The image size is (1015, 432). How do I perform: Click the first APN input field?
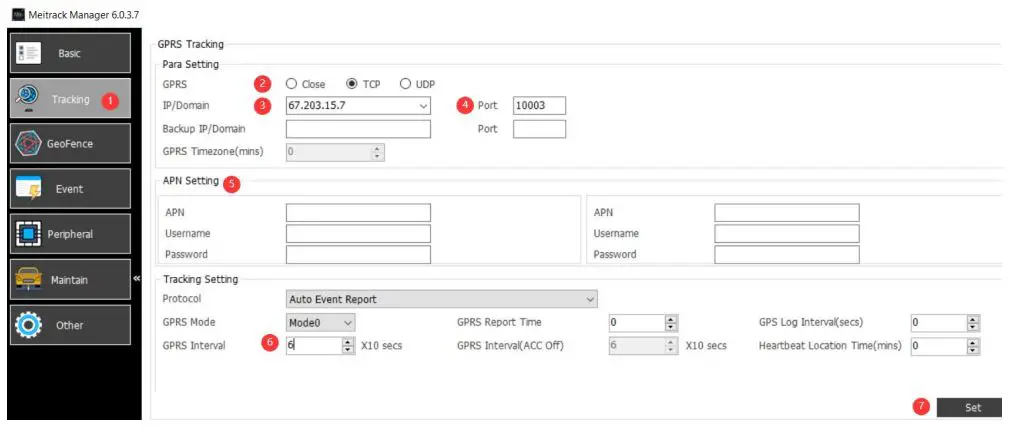358,212
